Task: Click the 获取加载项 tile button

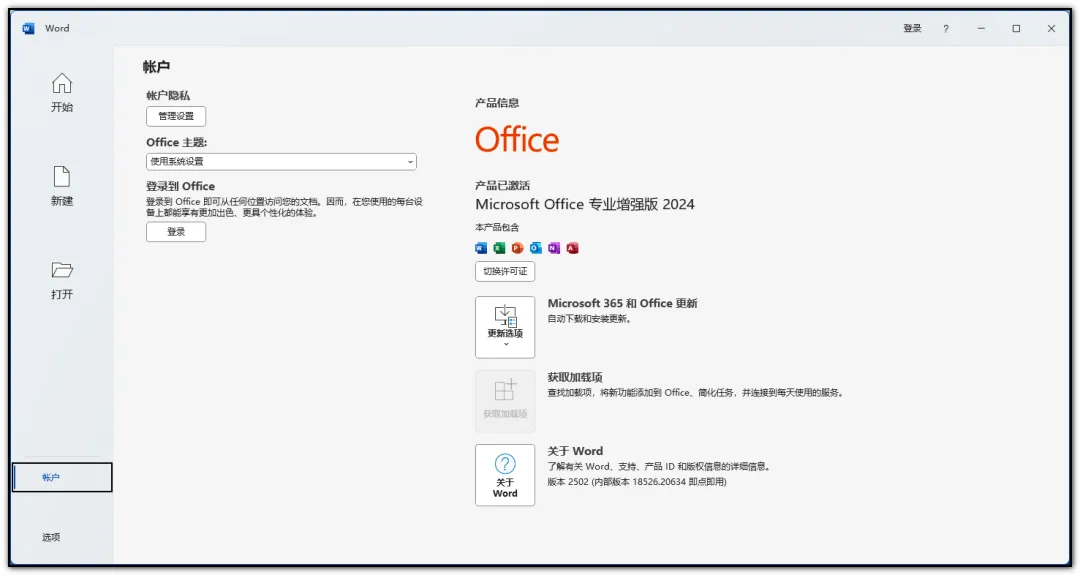Action: point(505,401)
